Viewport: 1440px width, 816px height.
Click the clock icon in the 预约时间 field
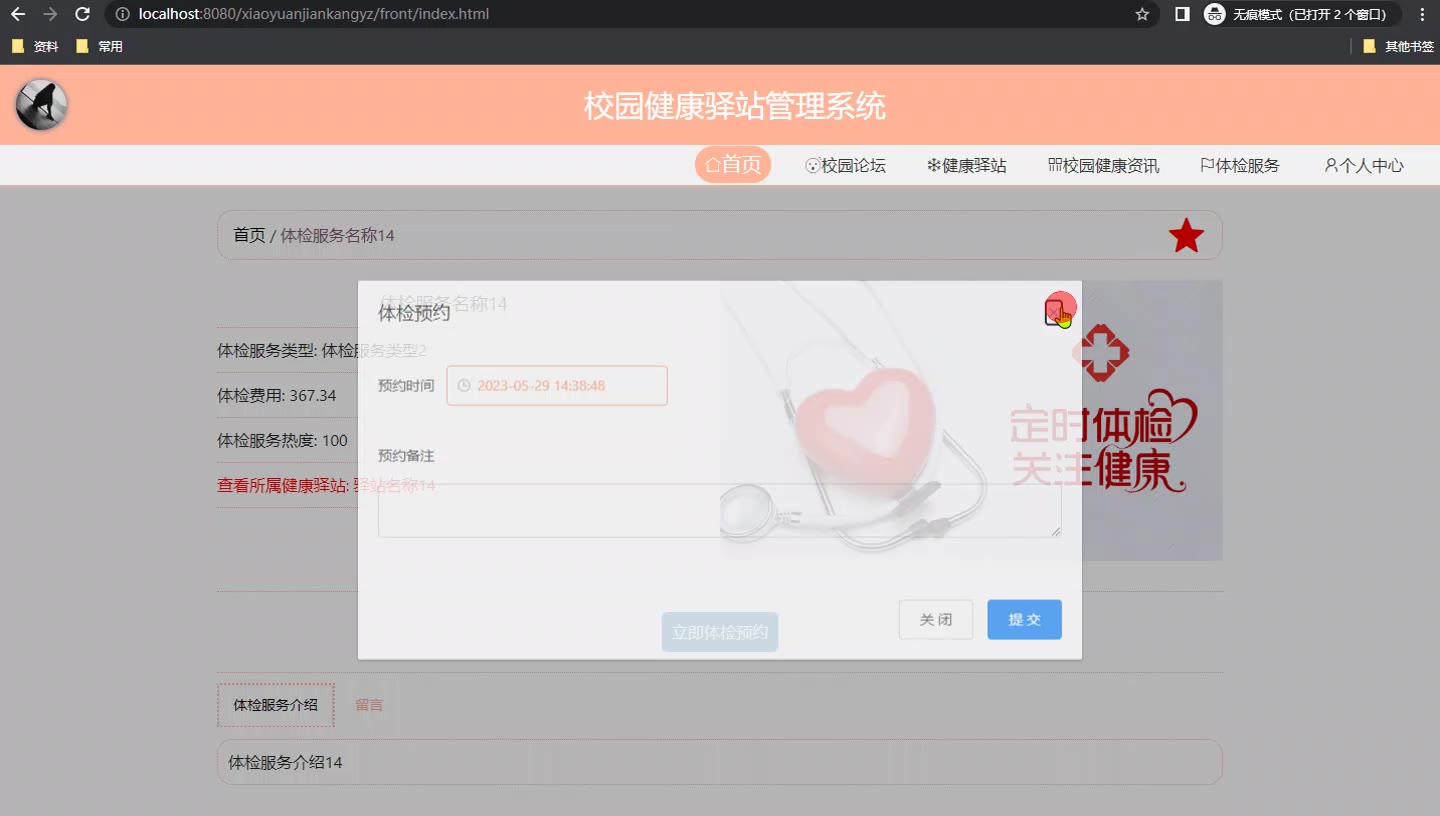point(464,386)
